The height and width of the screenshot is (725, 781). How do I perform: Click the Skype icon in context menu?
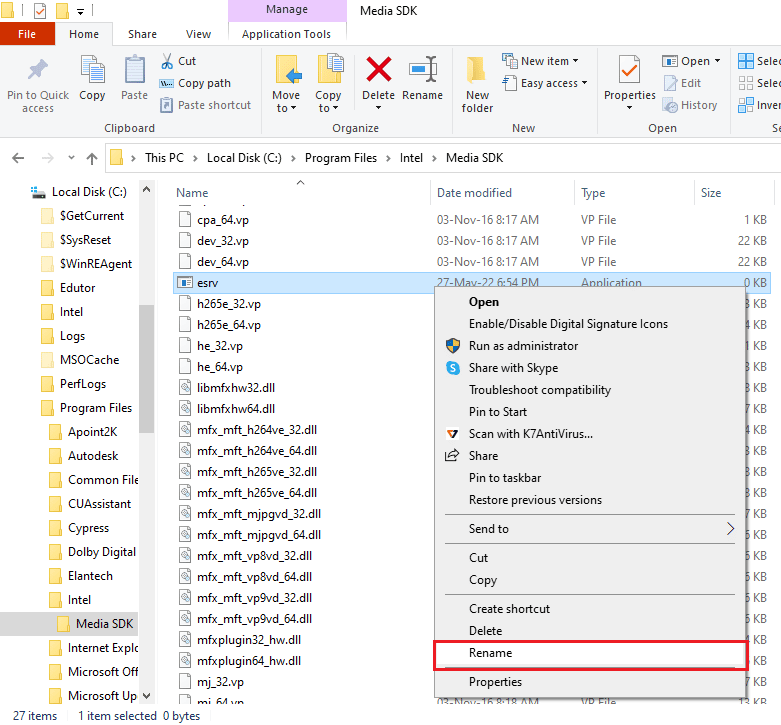[453, 368]
